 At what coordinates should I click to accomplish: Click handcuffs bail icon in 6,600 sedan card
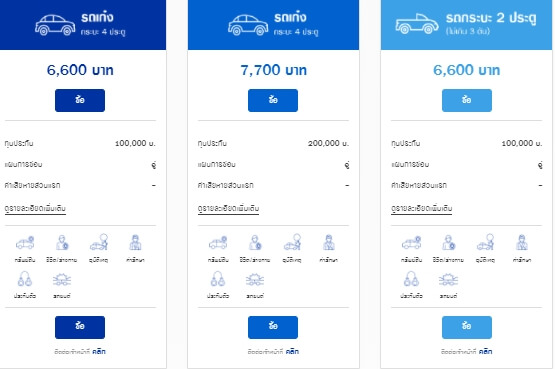(x=25, y=279)
